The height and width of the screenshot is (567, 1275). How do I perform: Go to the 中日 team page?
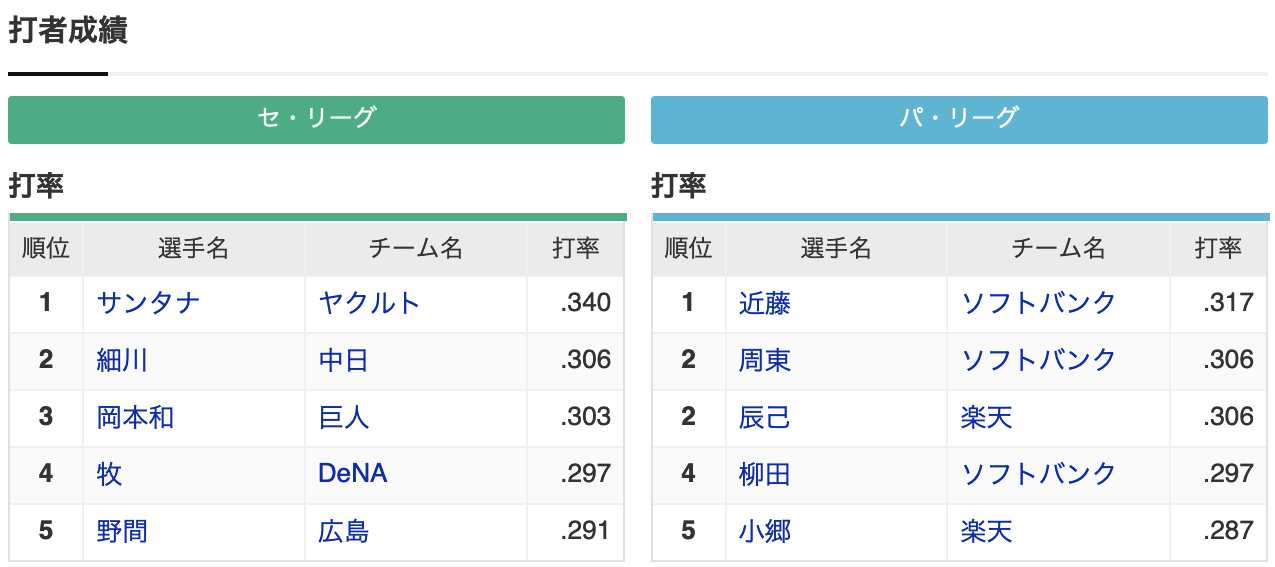(x=344, y=360)
